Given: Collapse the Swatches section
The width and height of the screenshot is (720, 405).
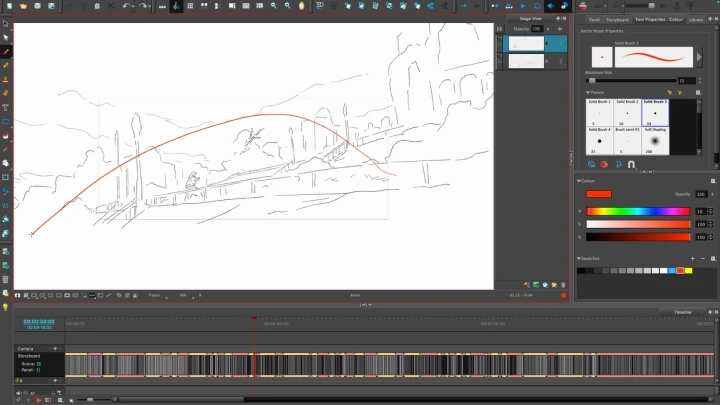Looking at the screenshot, I should pyautogui.click(x=580, y=259).
